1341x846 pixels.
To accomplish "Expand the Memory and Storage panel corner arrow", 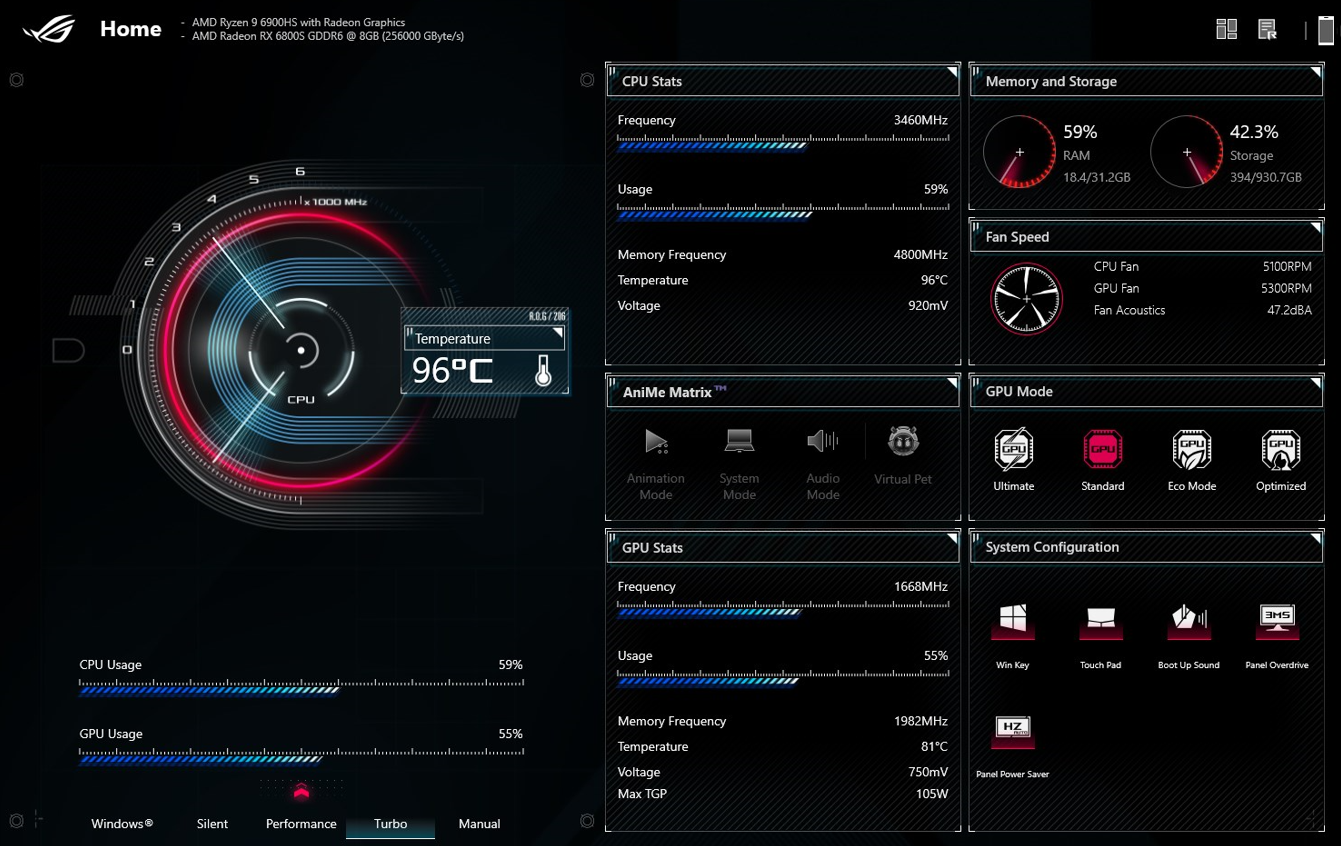I will coord(1316,73).
